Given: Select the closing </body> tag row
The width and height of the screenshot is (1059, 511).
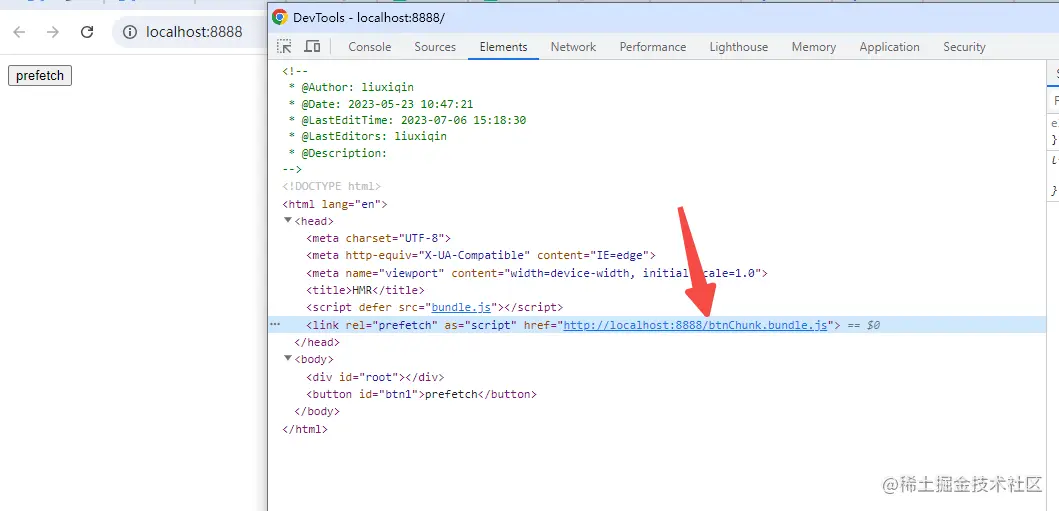Looking at the screenshot, I should 317,411.
